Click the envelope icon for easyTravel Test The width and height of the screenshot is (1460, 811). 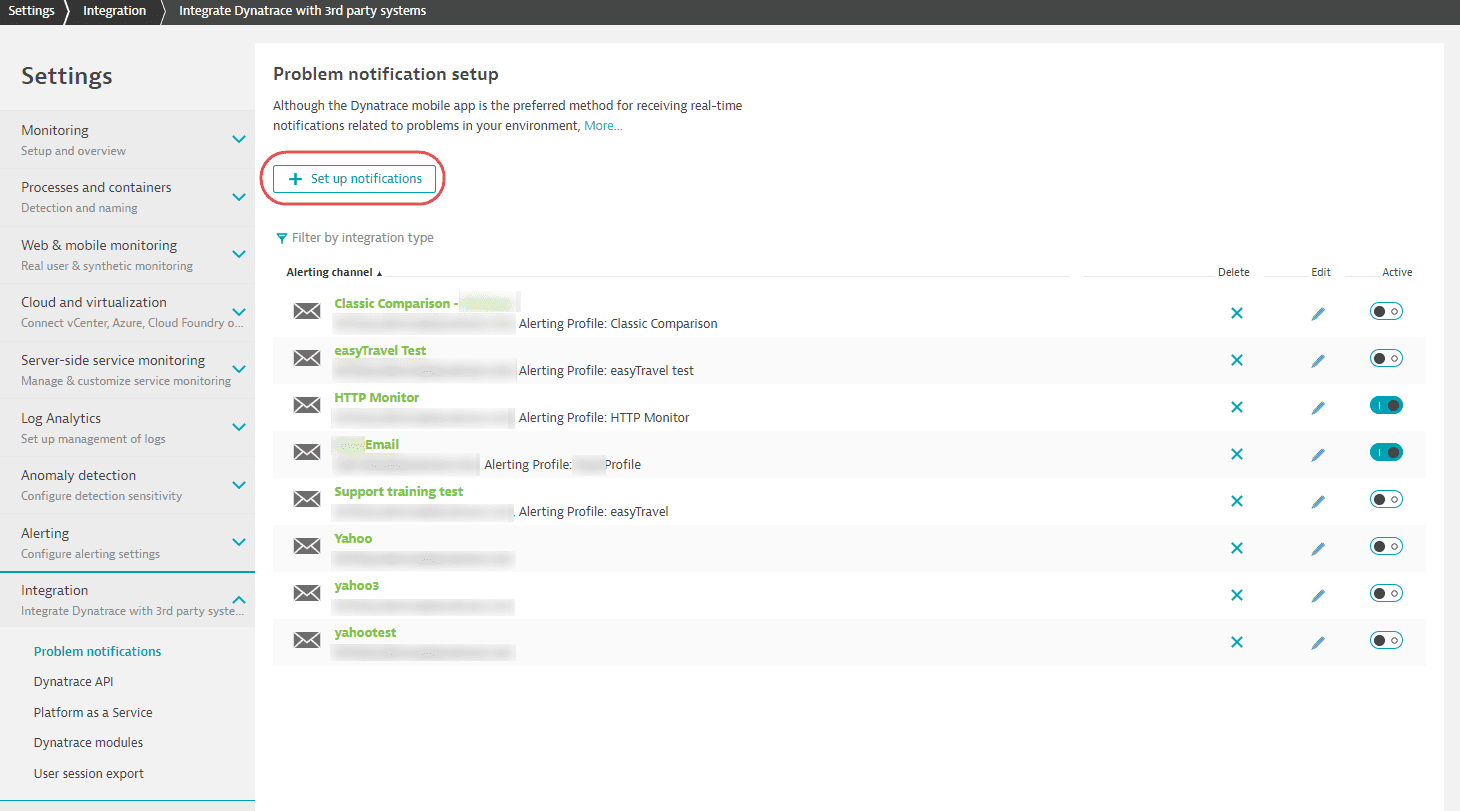(307, 358)
